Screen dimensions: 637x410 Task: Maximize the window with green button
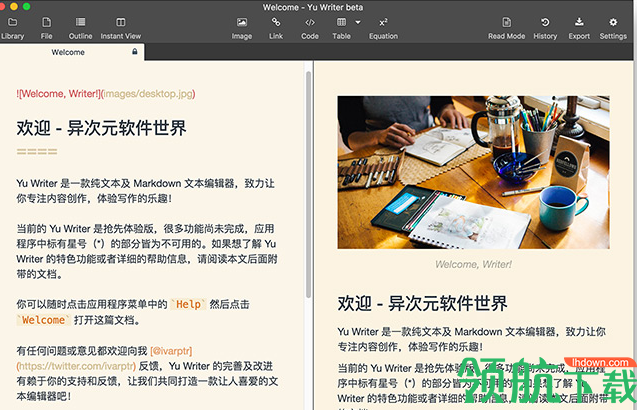(x=26, y=6)
